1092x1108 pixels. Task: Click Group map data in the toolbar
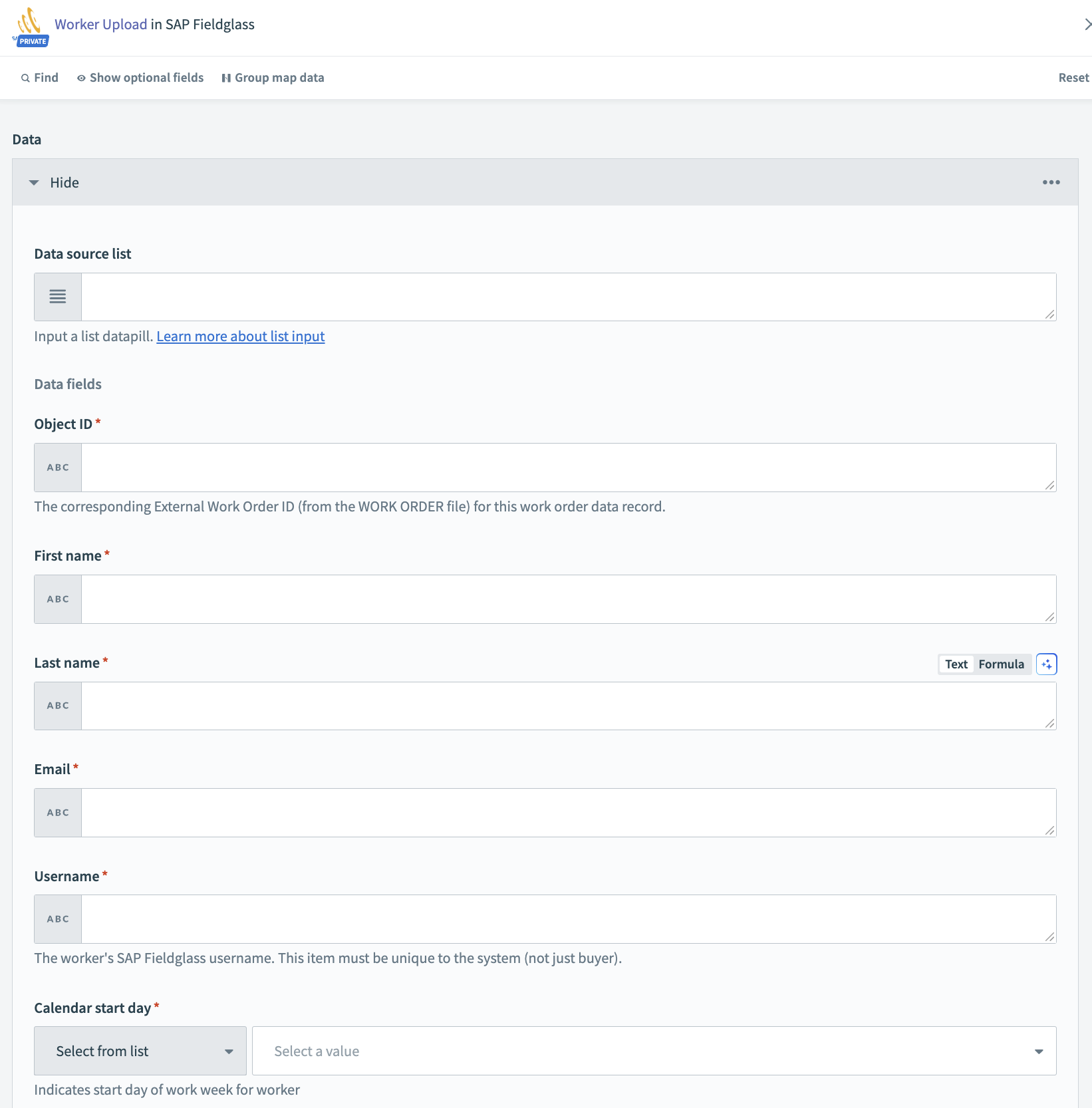point(273,77)
